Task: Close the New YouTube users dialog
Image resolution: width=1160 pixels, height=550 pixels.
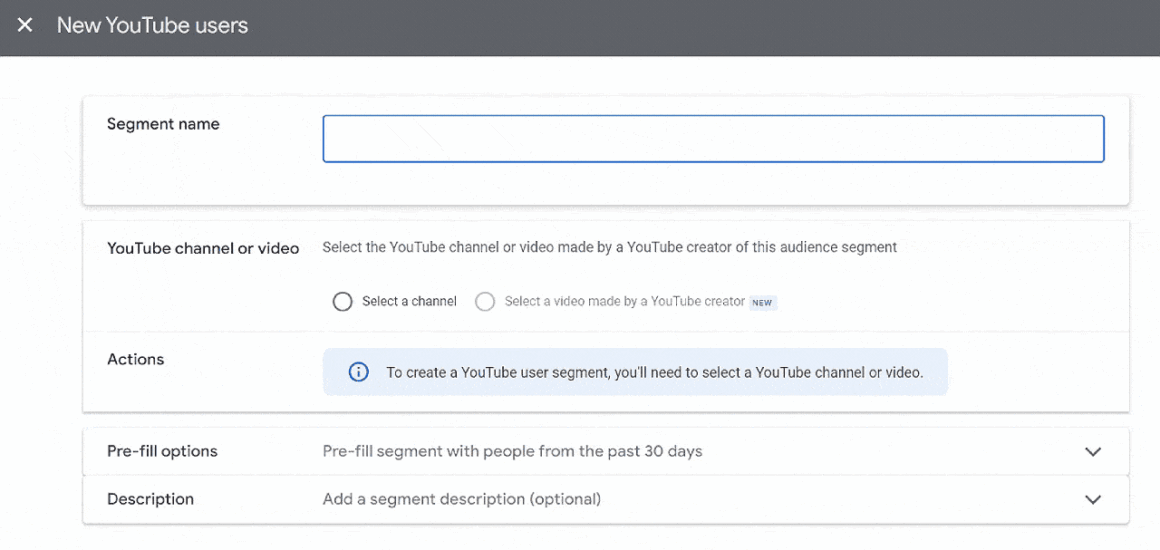Action: click(x=25, y=25)
